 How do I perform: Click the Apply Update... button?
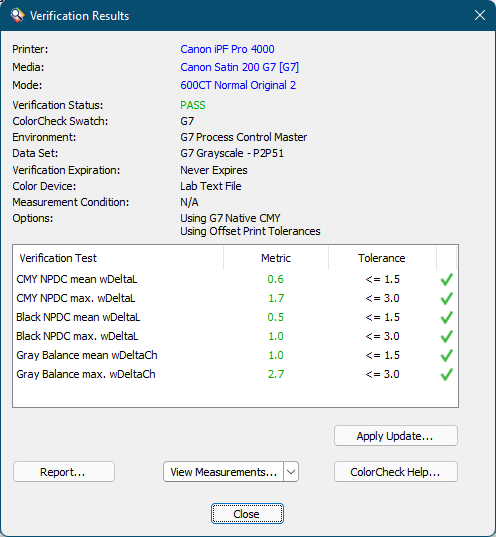pyautogui.click(x=396, y=436)
